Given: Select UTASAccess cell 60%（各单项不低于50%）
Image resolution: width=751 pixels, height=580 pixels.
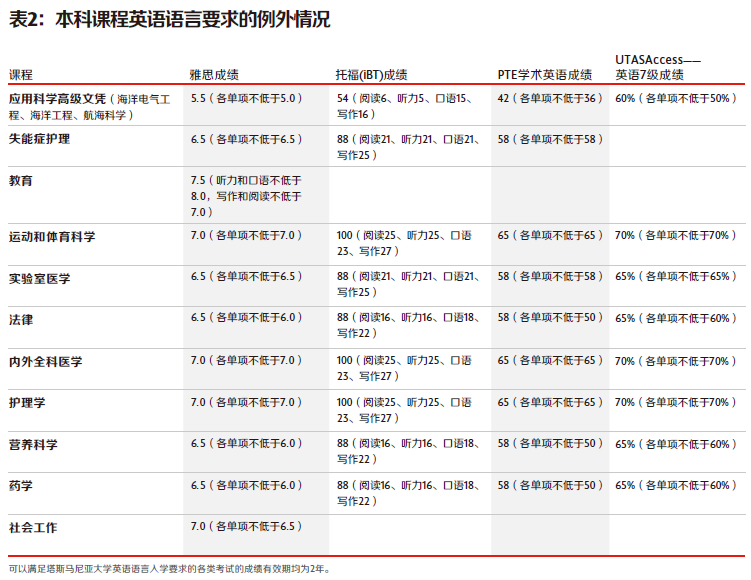Looking at the screenshot, I should pos(675,98).
